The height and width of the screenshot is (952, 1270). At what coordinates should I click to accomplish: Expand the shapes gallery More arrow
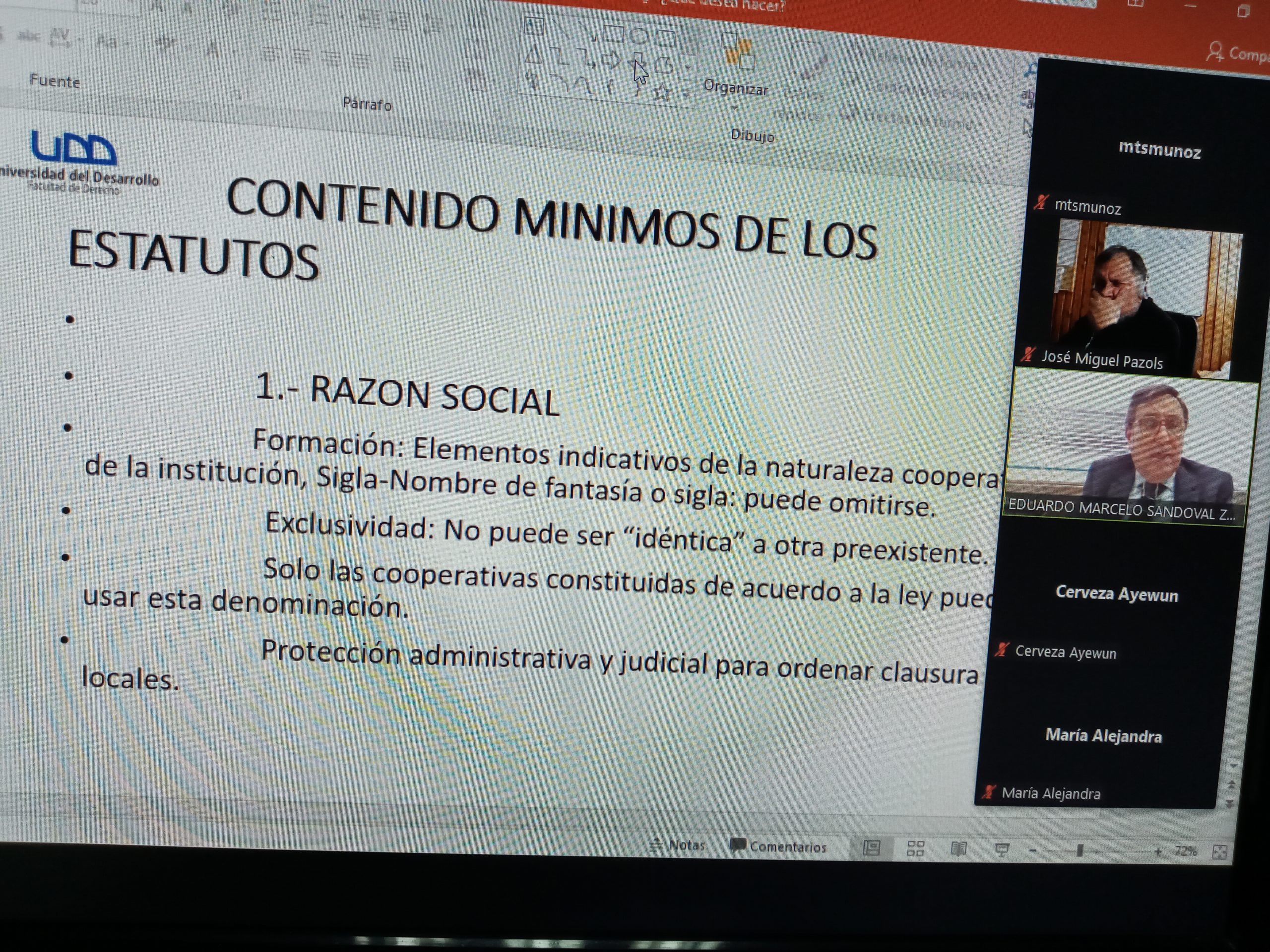point(687,94)
